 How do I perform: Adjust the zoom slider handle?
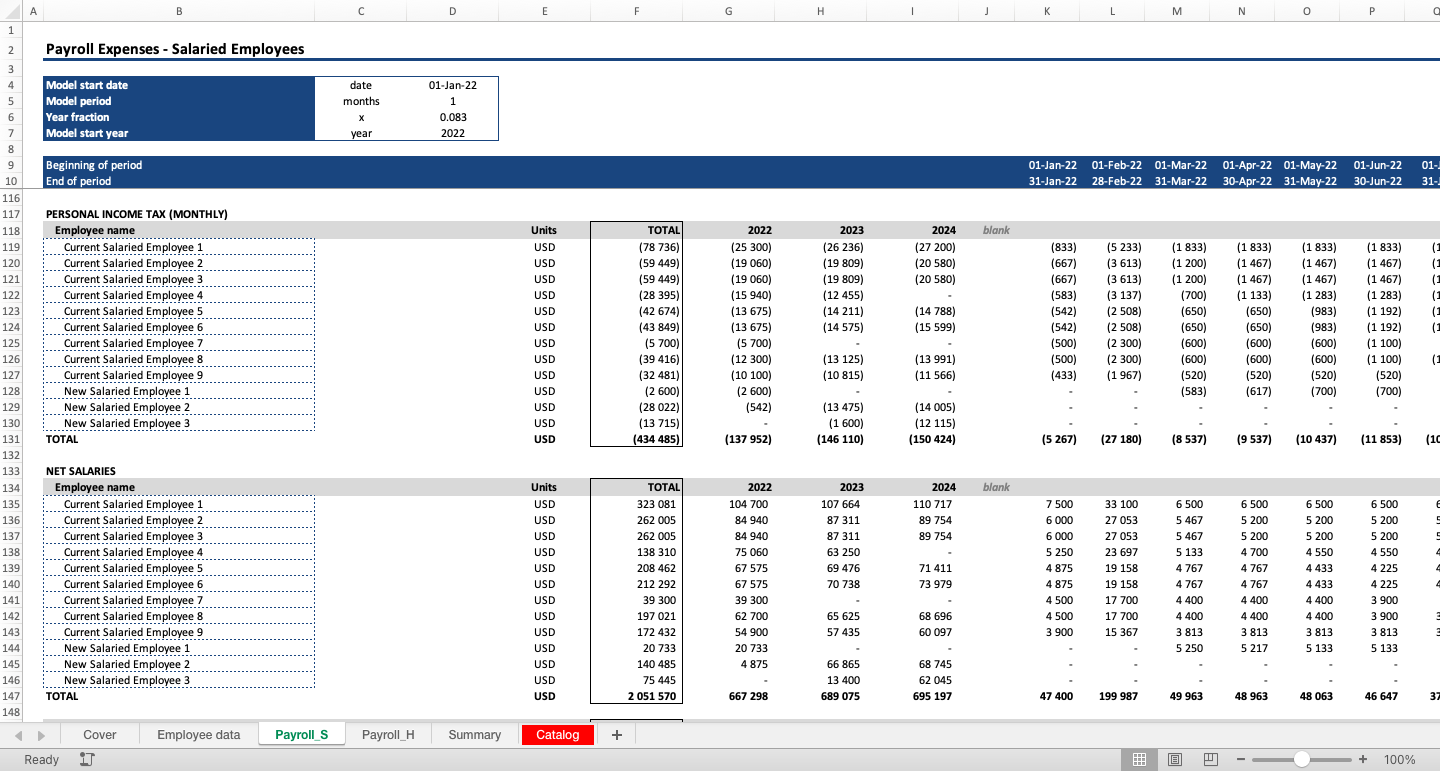[x=1302, y=760]
